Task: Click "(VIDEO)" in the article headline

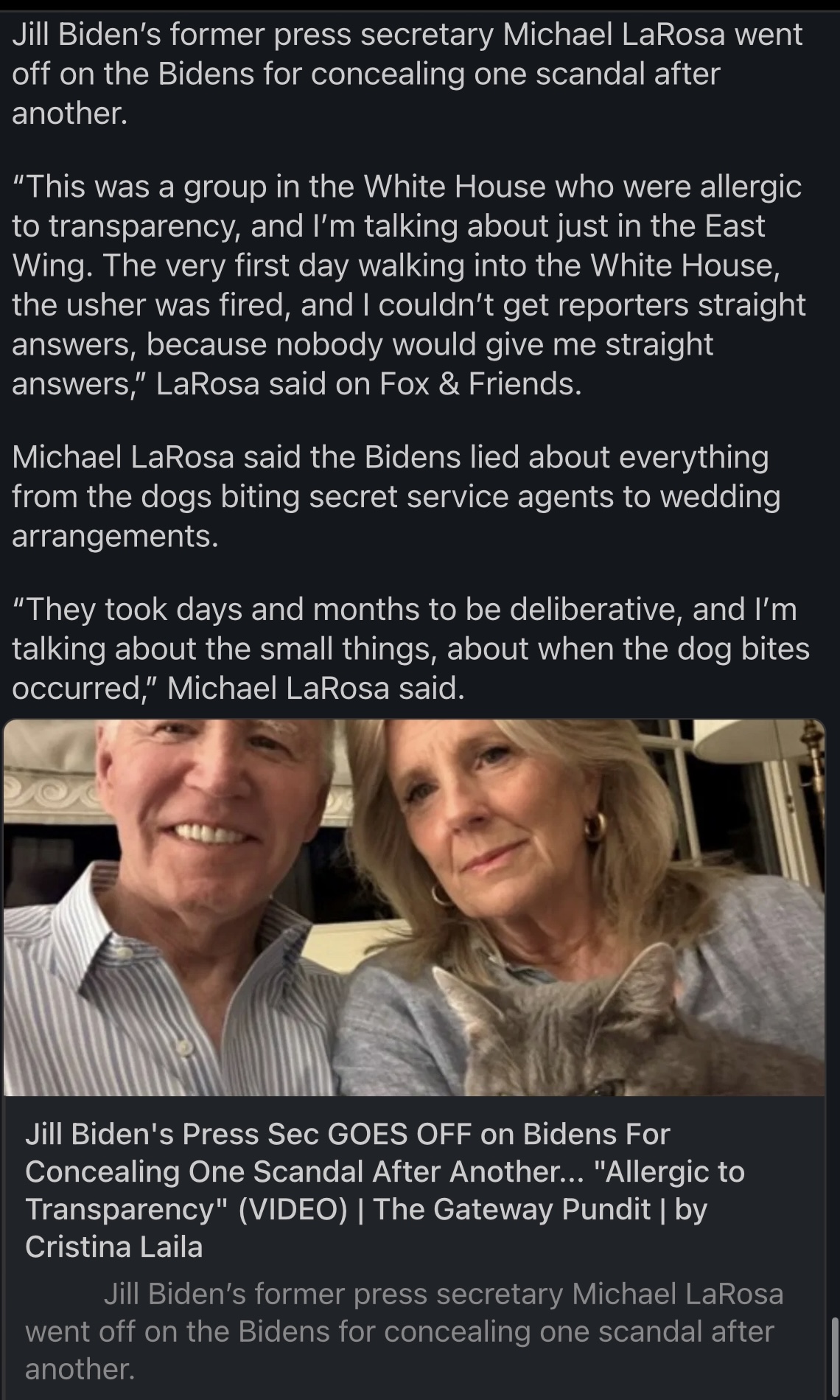Action: tap(293, 1209)
